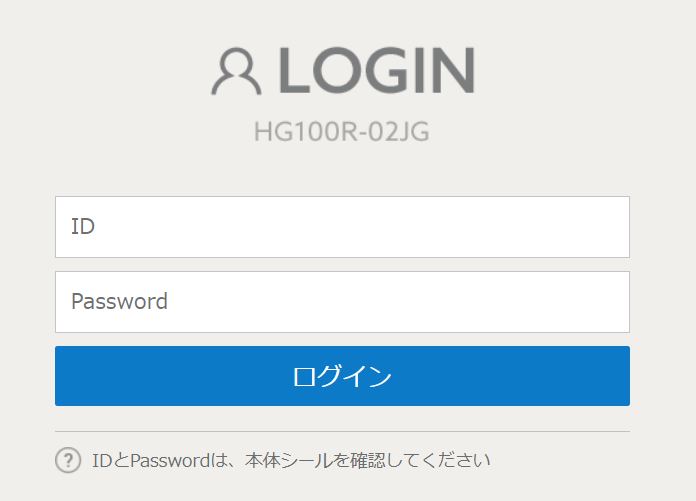
Task: Place cursor in the ID text box
Action: coord(342,227)
